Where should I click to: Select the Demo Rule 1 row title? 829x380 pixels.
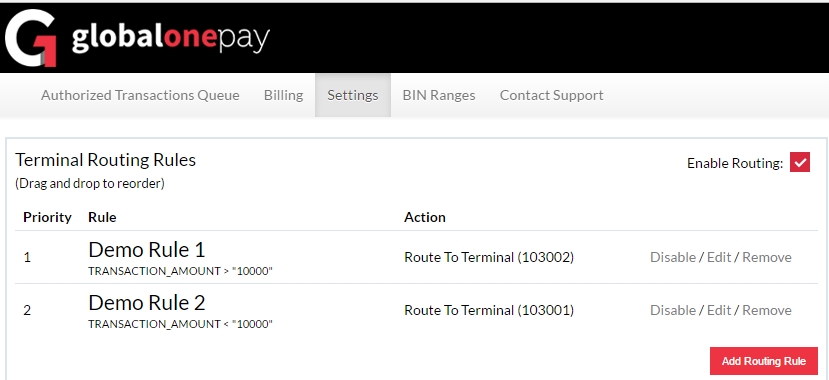pos(146,249)
